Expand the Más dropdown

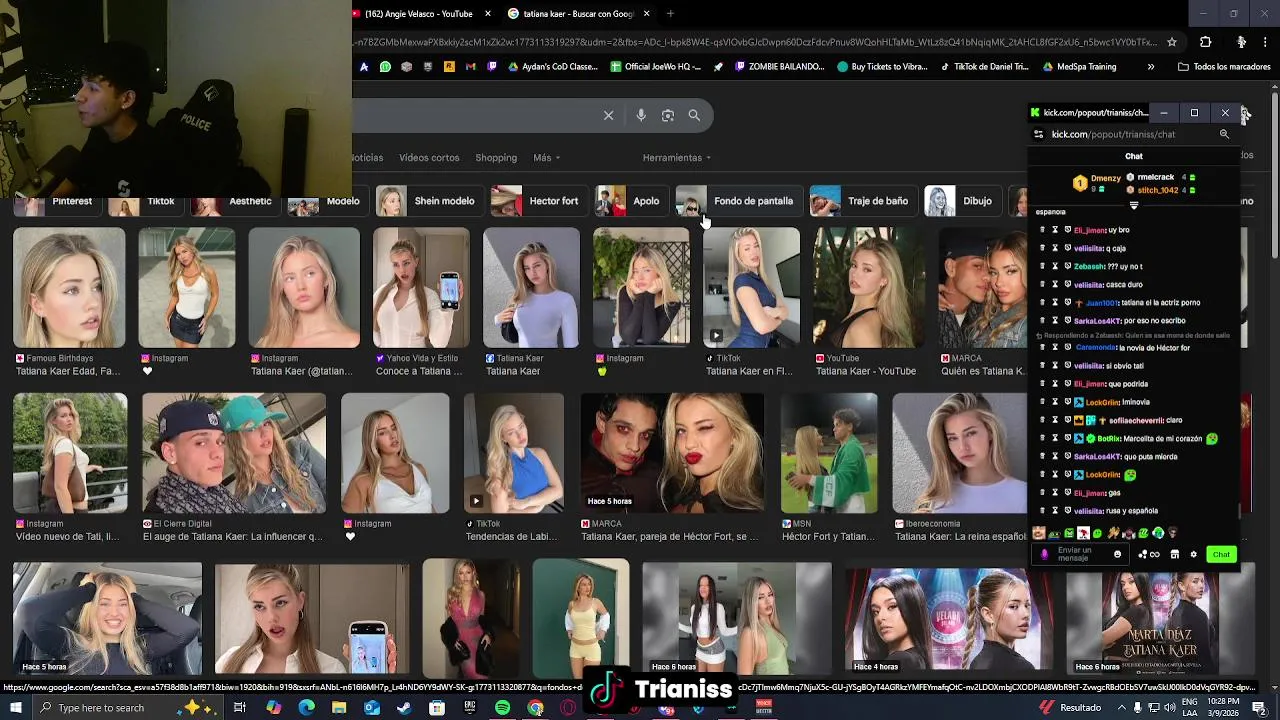[546, 158]
